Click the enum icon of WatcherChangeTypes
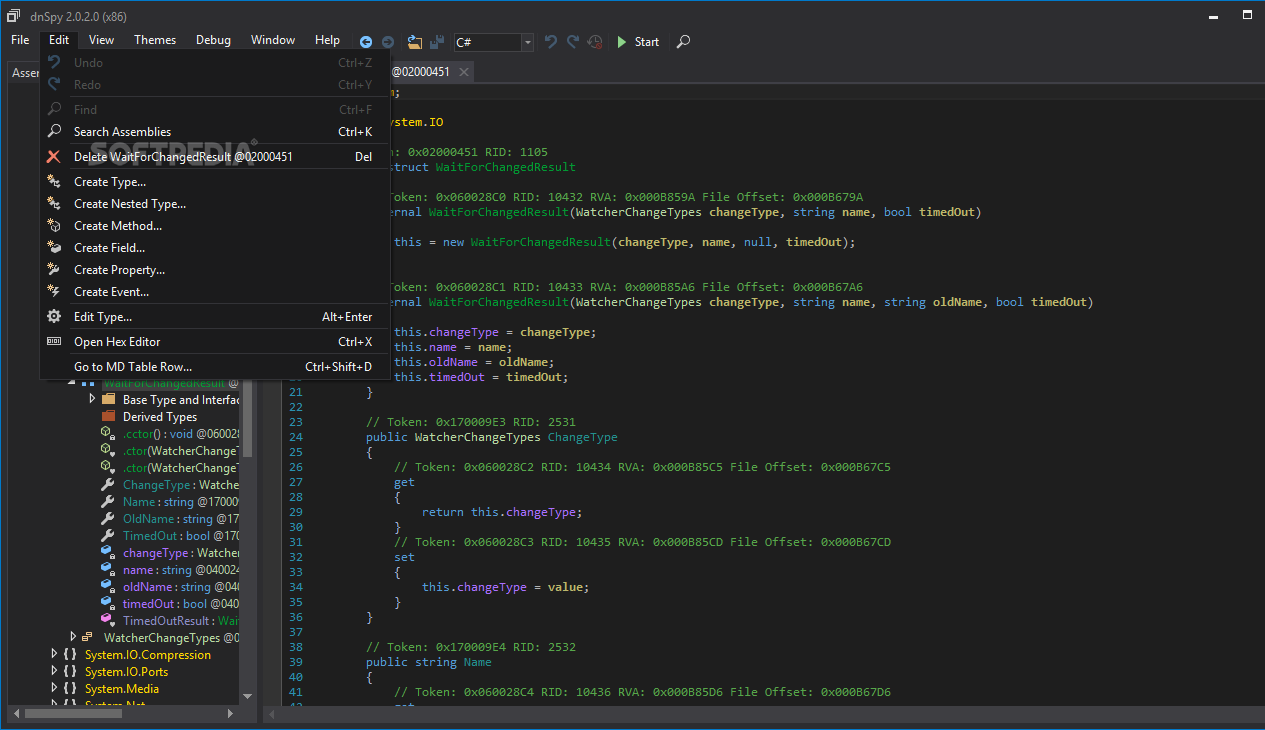 pos(88,638)
